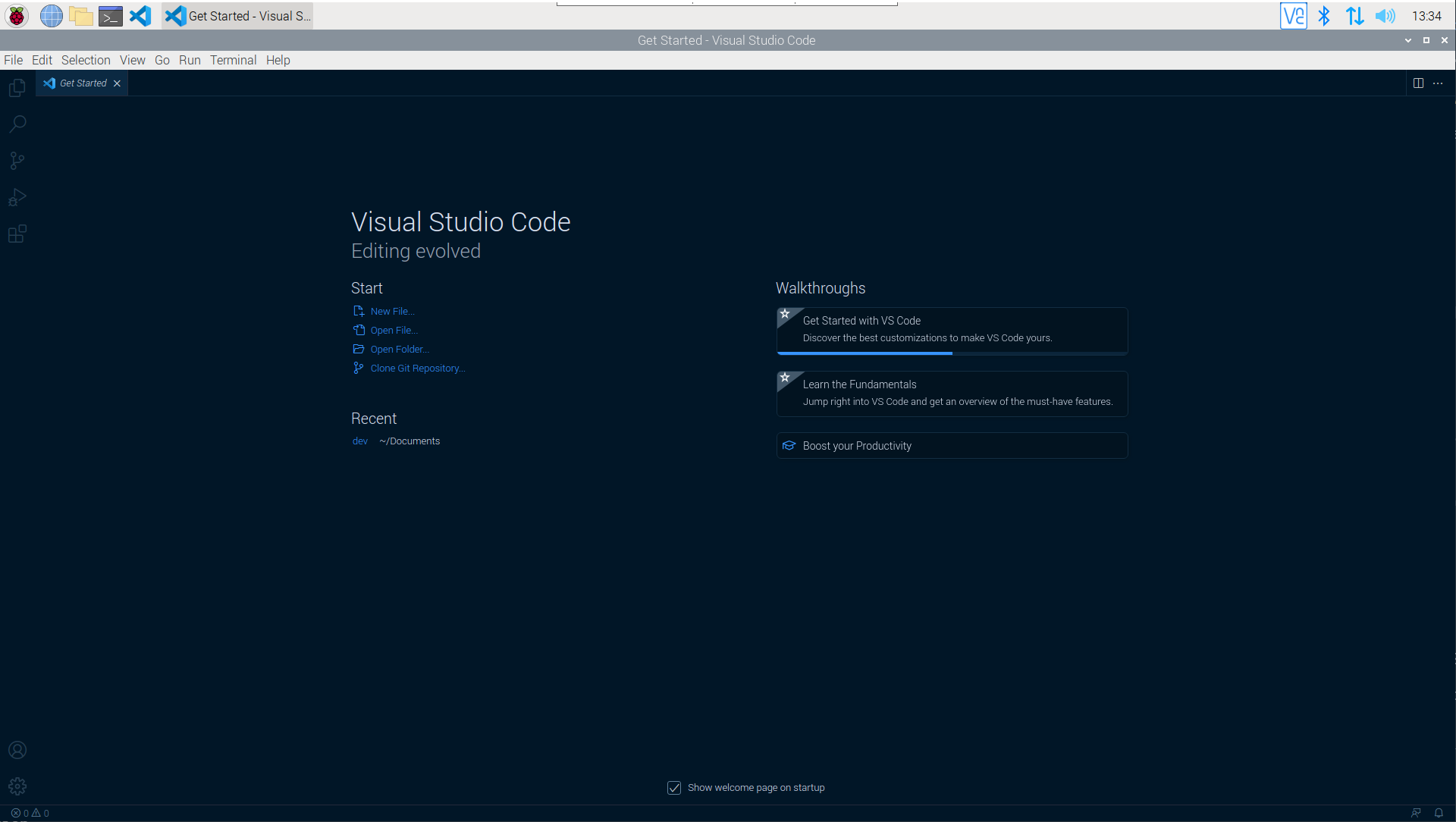Select the Split Editor icon
This screenshot has height=822, width=1456.
coord(1418,83)
